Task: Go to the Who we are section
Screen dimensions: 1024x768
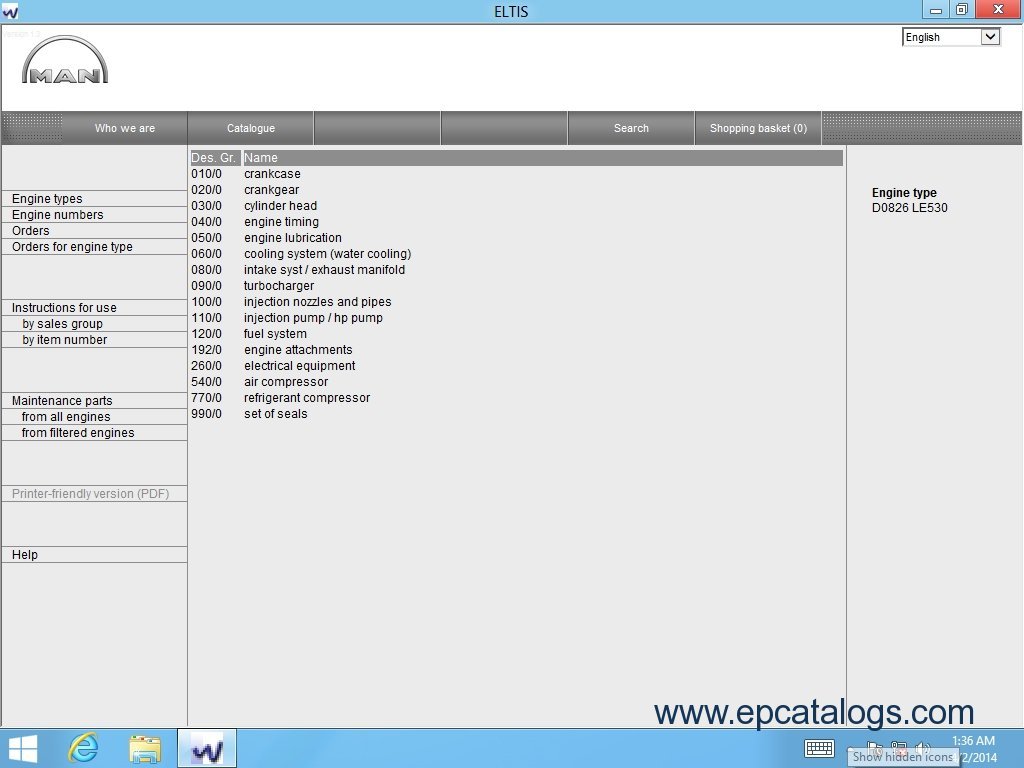Action: tap(124, 128)
